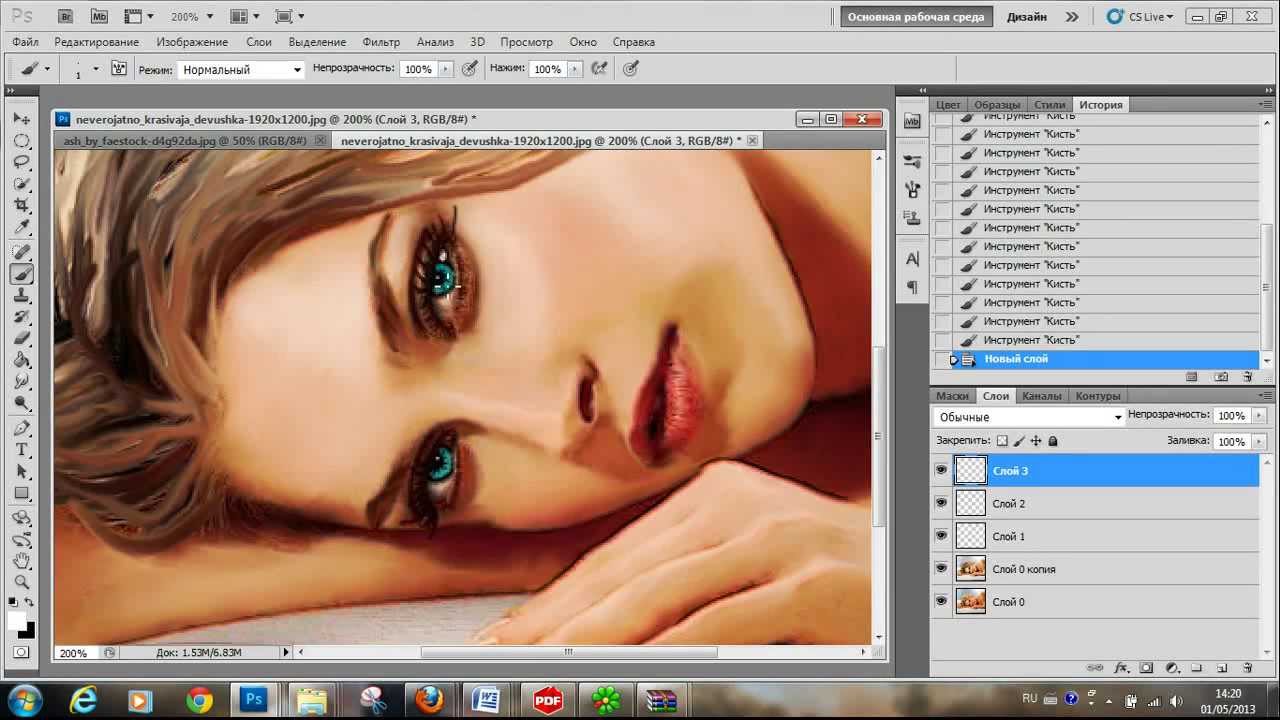
Task: Open Firefox from taskbar
Action: [x=430, y=700]
